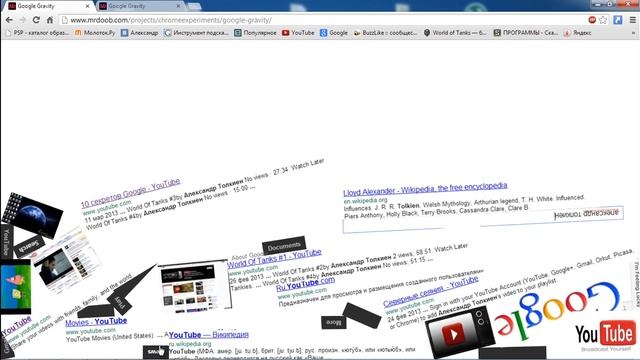This screenshot has height=360, width=640.
Task: Click the YouTube TV play icon image
Action: point(460,332)
